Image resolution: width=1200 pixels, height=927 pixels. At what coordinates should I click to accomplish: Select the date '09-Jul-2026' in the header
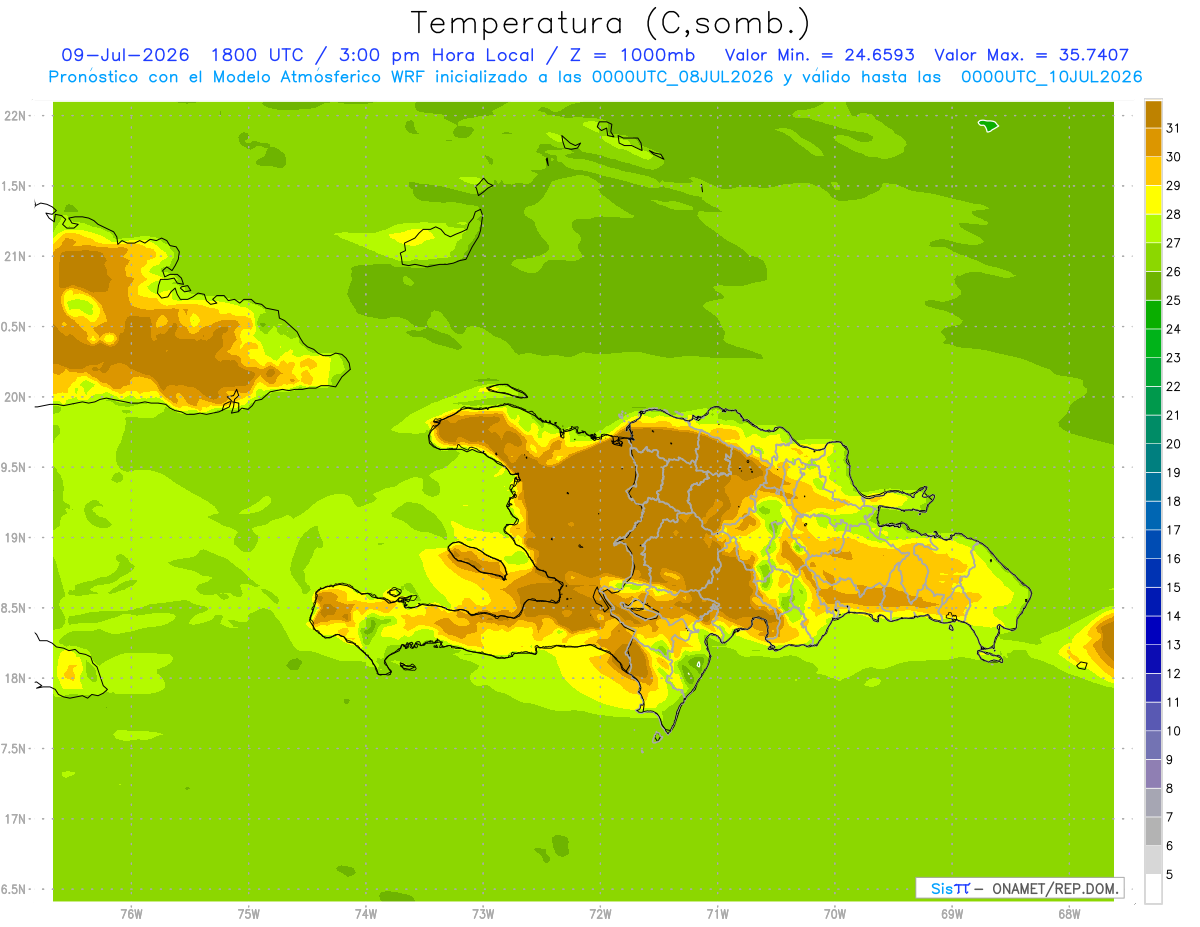125,55
